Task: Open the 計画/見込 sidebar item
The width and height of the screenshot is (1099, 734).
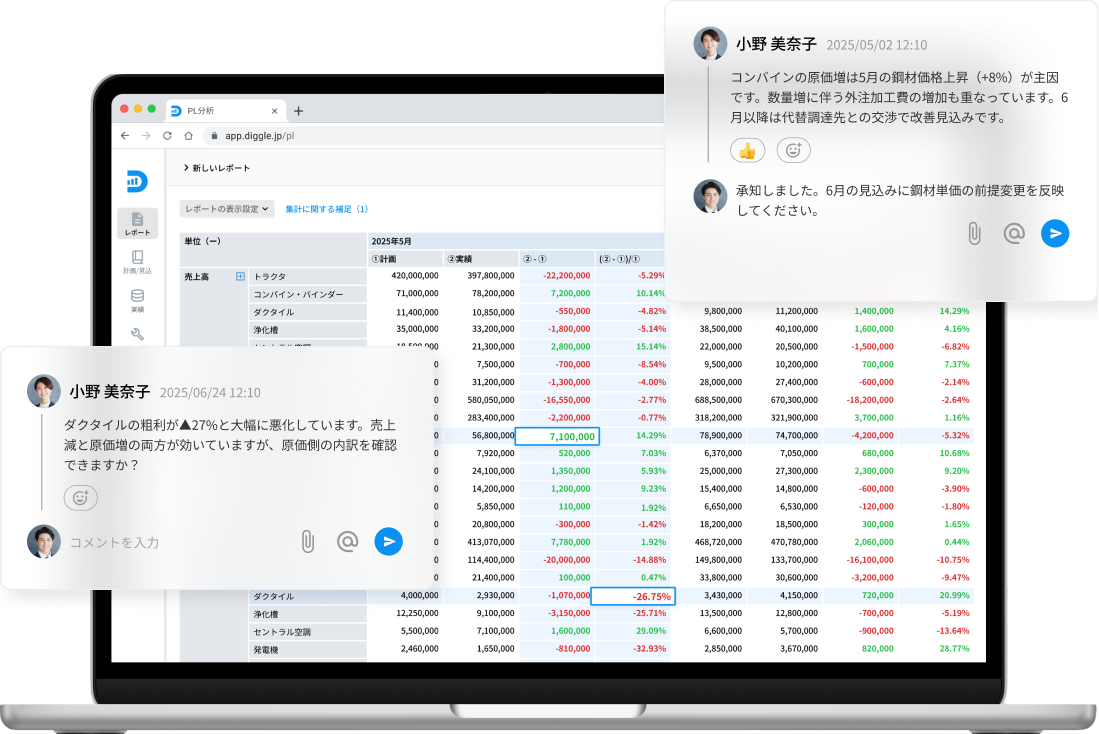Action: 137,262
